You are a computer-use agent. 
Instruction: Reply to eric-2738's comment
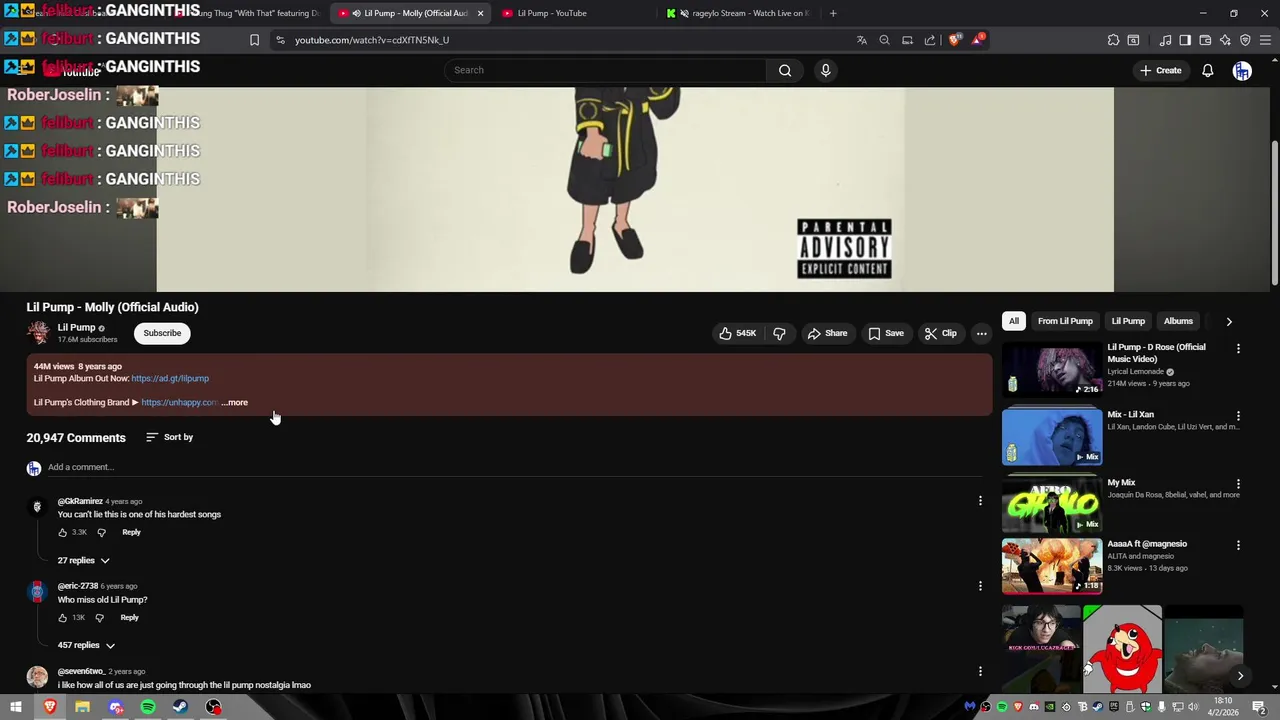pos(129,617)
